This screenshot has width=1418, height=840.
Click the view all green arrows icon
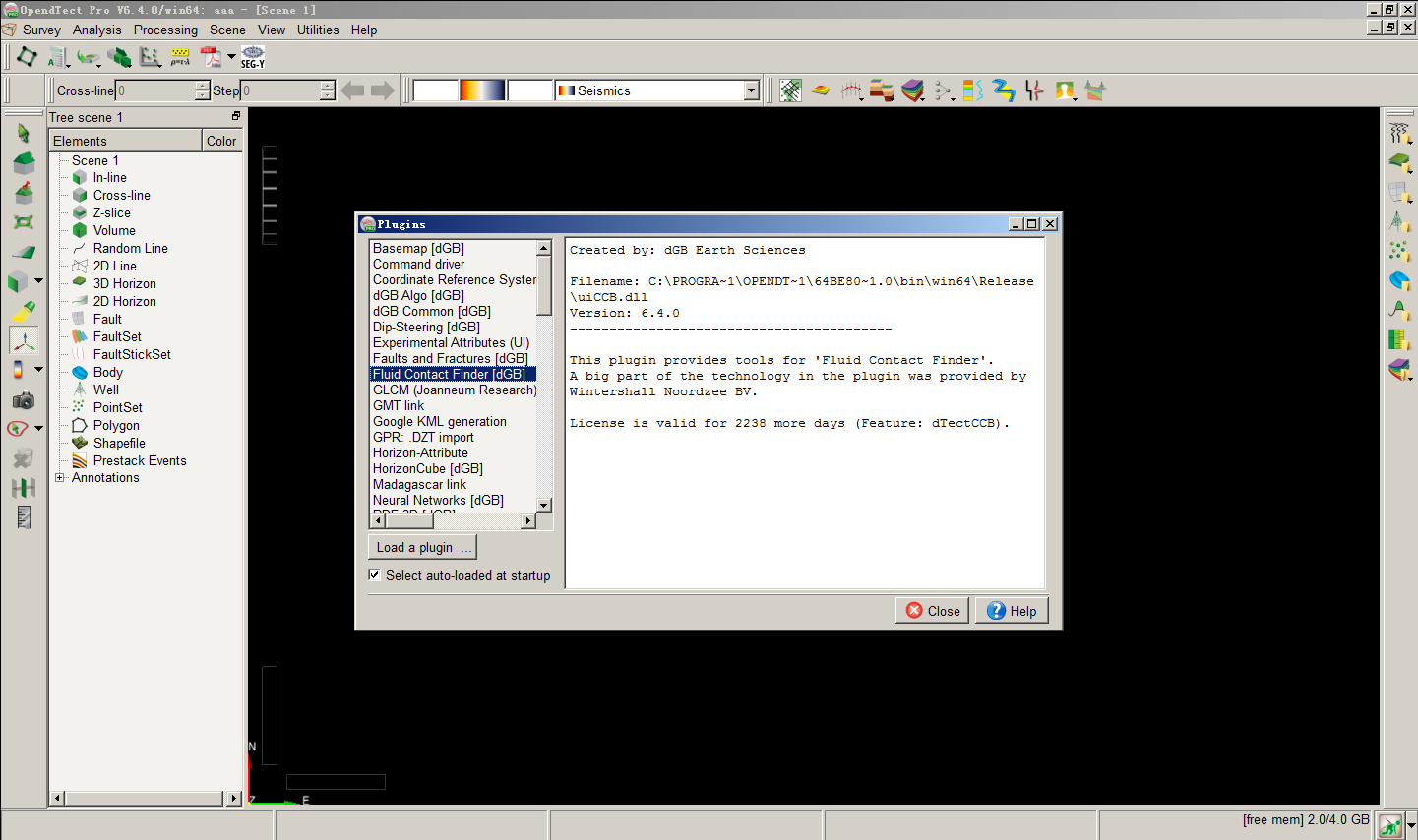(x=23, y=222)
